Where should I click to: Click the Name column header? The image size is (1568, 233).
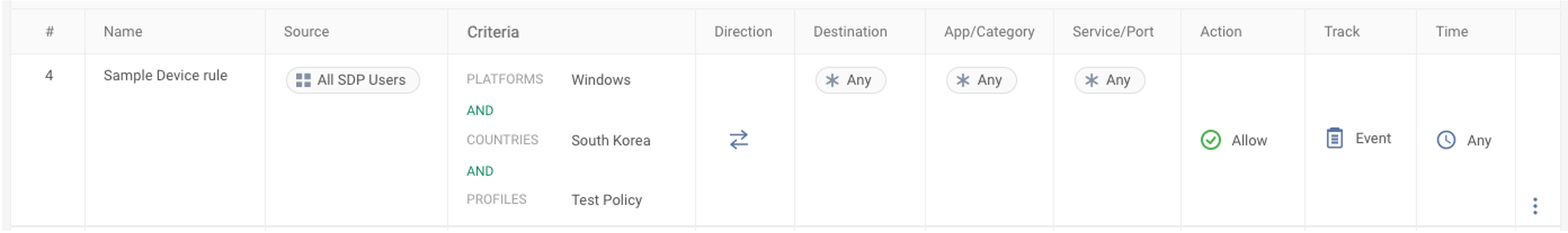(123, 32)
